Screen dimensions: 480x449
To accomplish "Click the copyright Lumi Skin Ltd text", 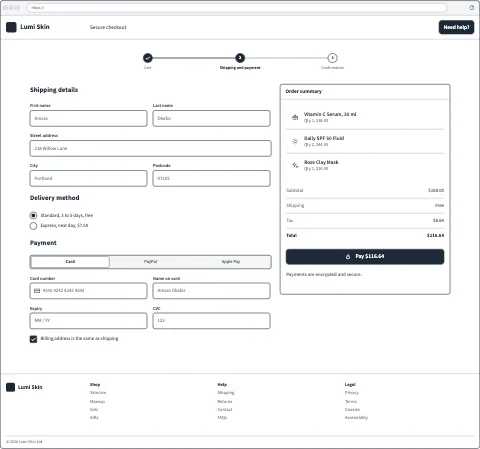I will 24,442.
